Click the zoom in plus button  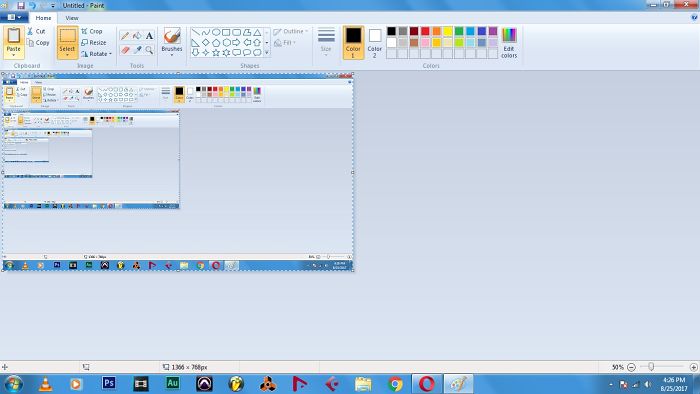tap(693, 367)
